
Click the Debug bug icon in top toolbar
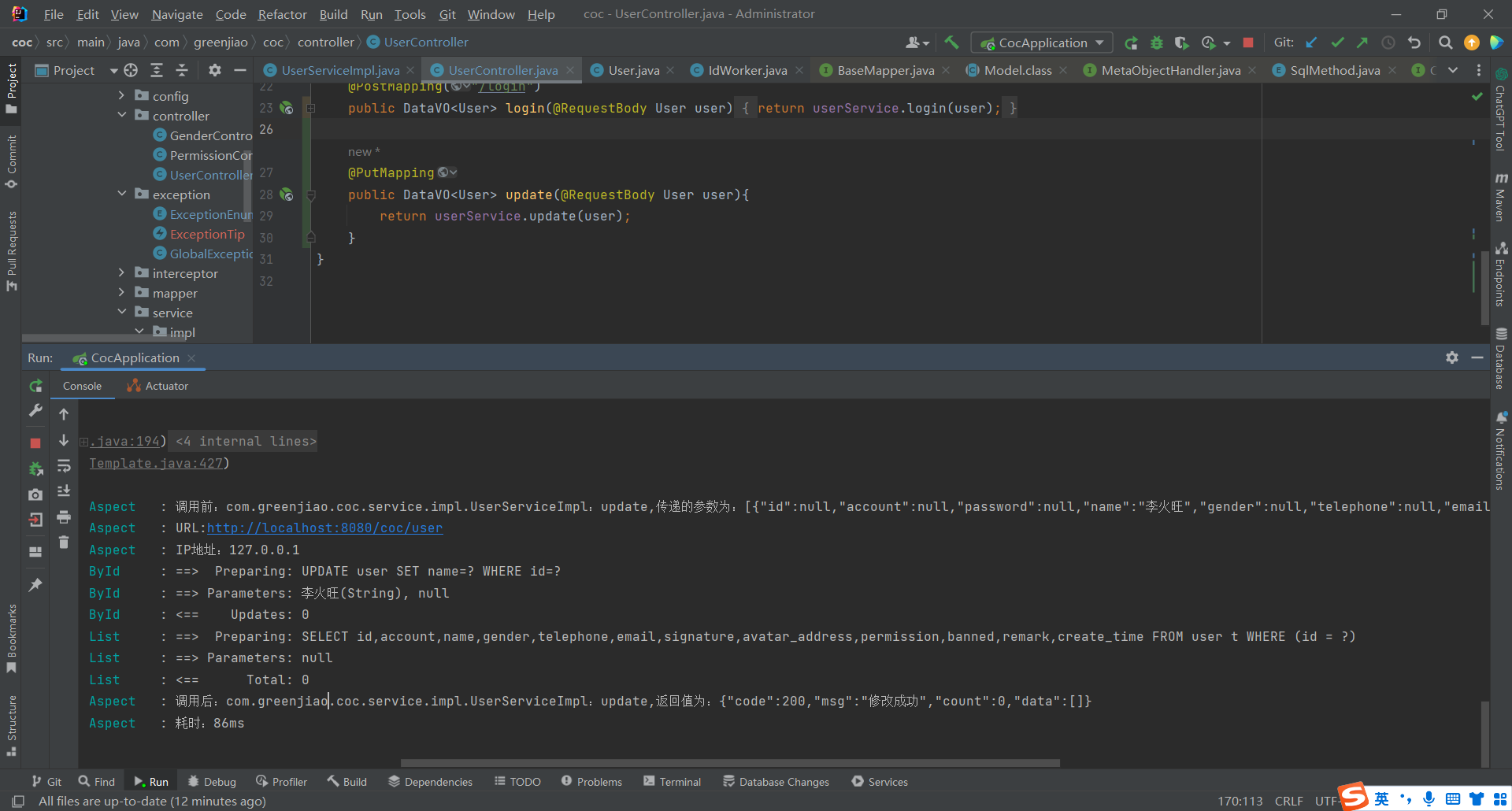click(1157, 43)
